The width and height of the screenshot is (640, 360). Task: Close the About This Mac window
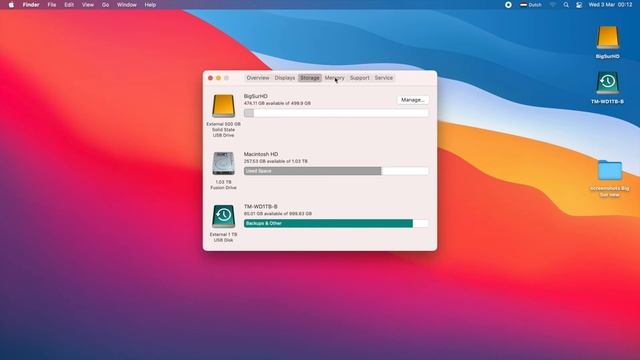pos(210,78)
